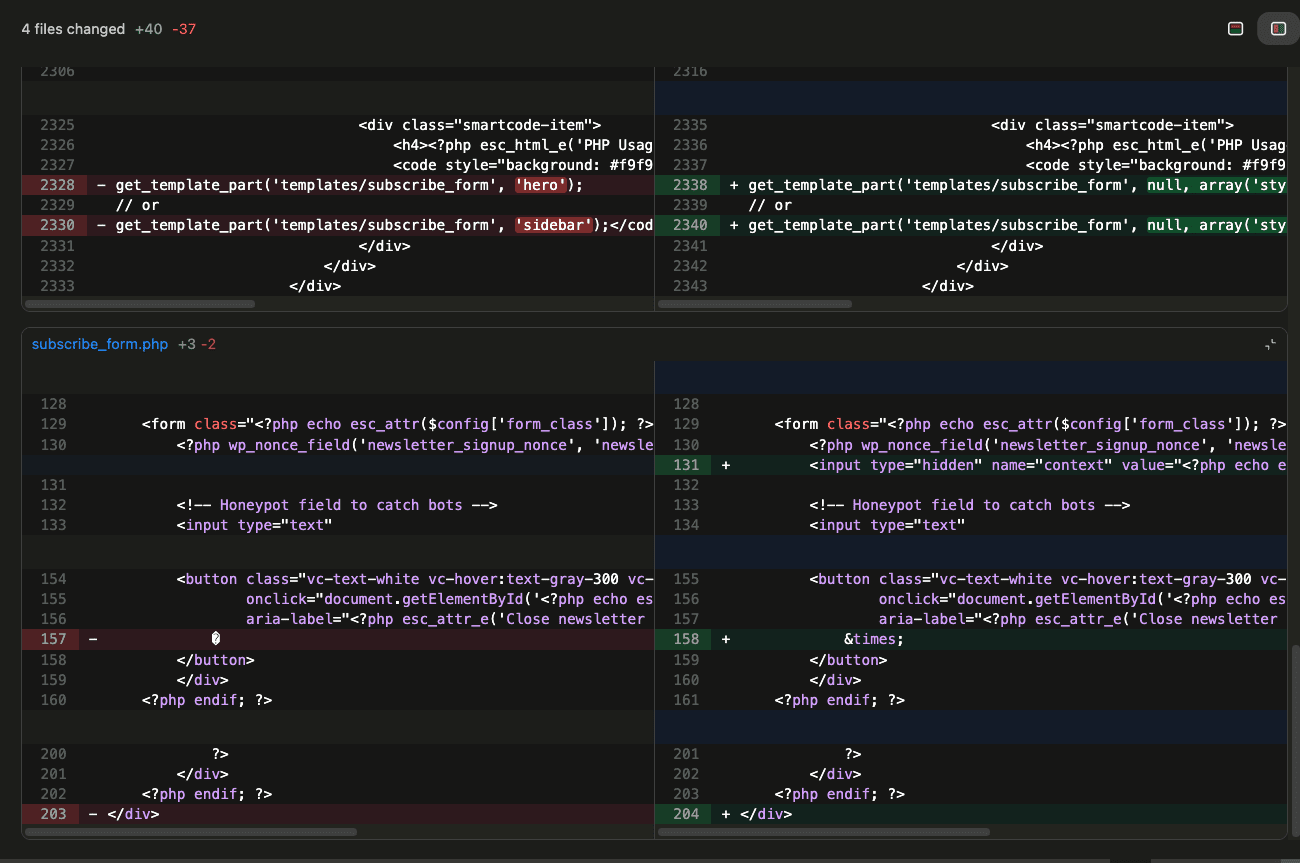Click the left pane horizontal scrollbar

tap(139, 303)
